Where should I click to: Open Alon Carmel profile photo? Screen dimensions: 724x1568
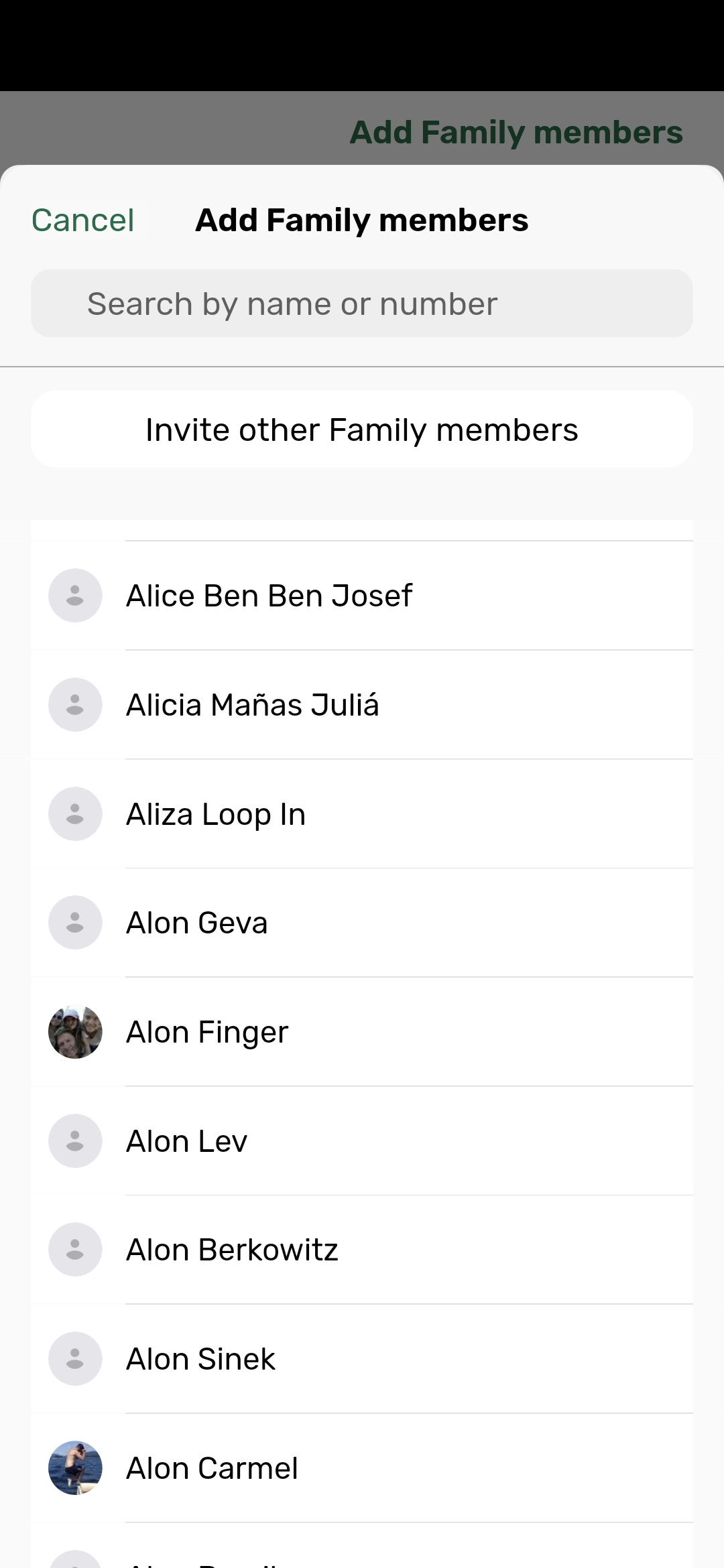[75, 1468]
